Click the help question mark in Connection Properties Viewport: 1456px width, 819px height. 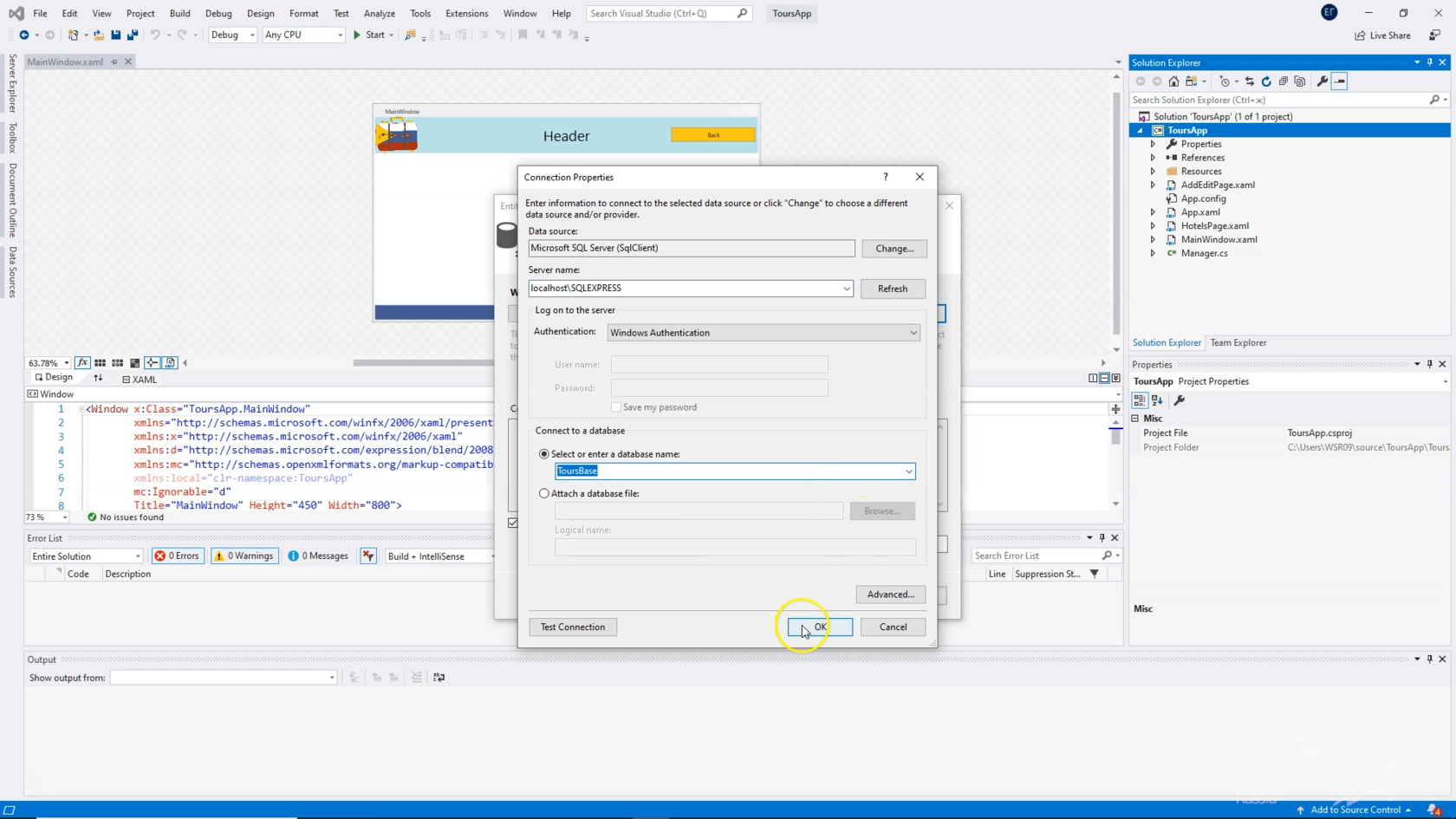885,177
